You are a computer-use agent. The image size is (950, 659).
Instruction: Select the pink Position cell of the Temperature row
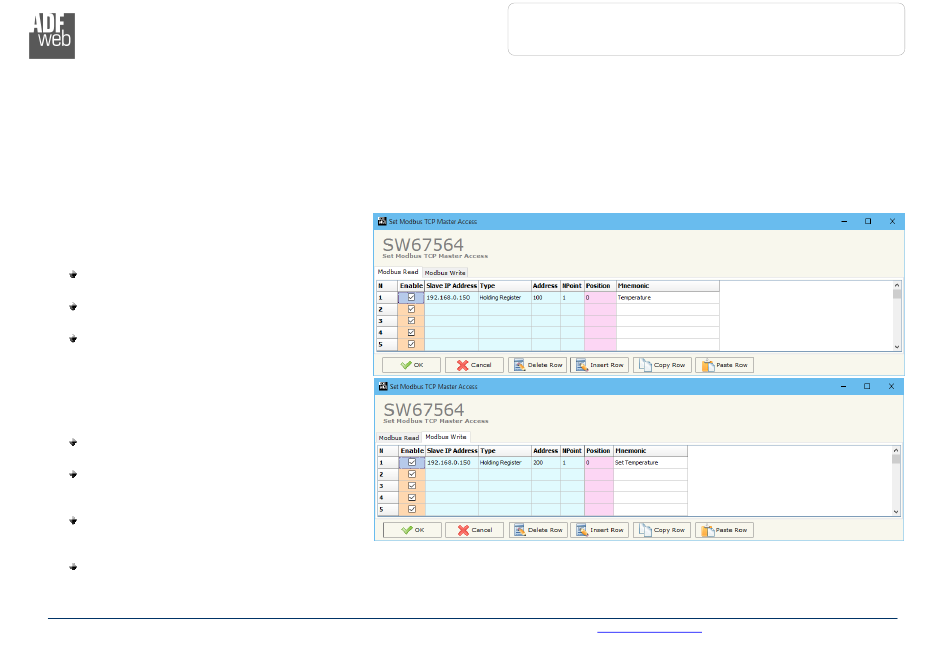[x=599, y=298]
